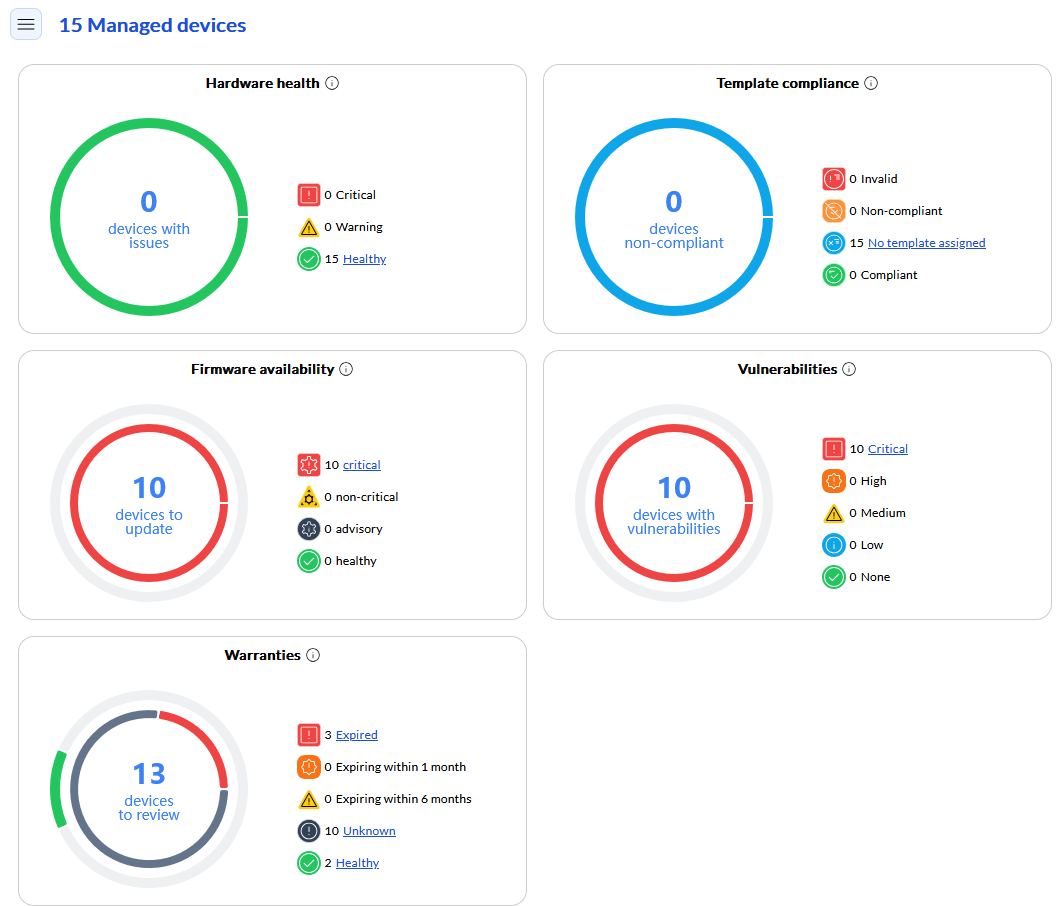Image resolution: width=1059 pixels, height=906 pixels.
Task: Click the '0 Low' legend text
Action: (x=867, y=545)
